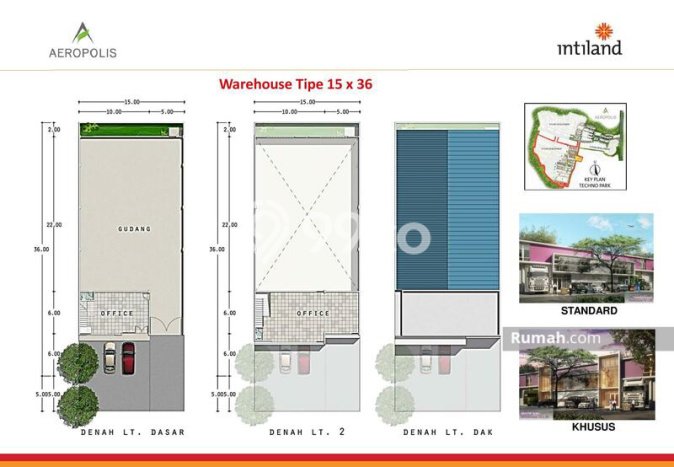674x467 pixels.
Task: Click the 'OFFICE' label in Denah Lt. 2
Action: tap(313, 313)
